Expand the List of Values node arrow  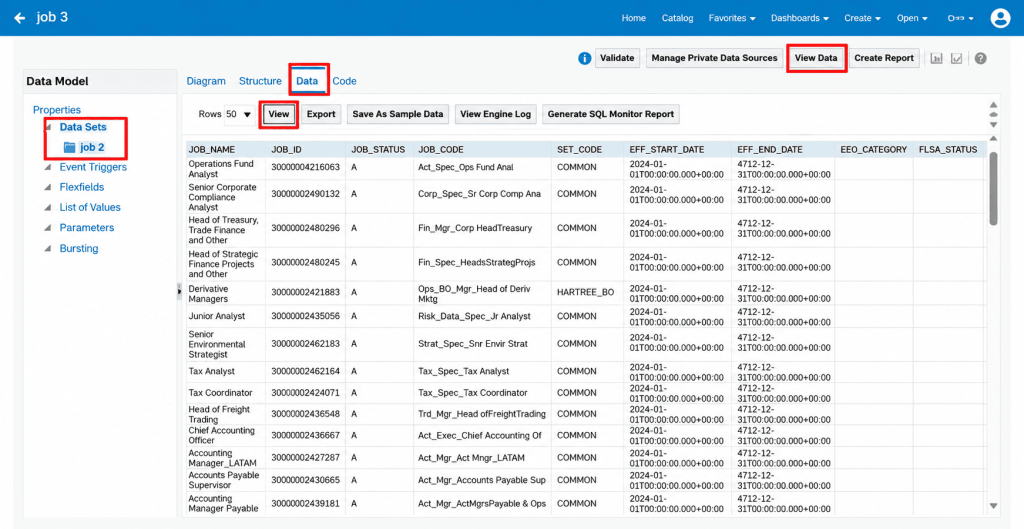tap(47, 208)
